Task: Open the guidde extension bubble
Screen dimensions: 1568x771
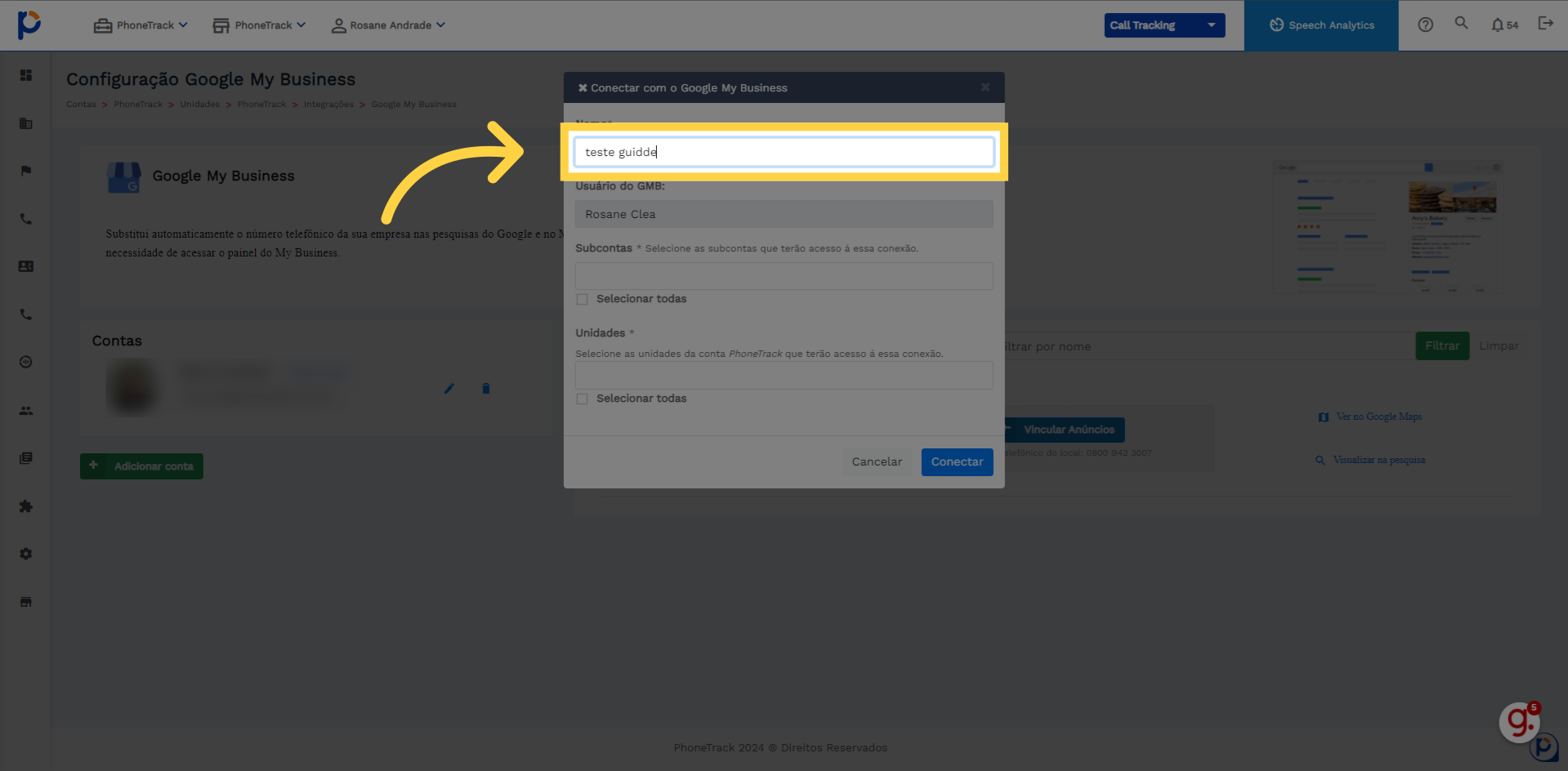Action: (1520, 721)
